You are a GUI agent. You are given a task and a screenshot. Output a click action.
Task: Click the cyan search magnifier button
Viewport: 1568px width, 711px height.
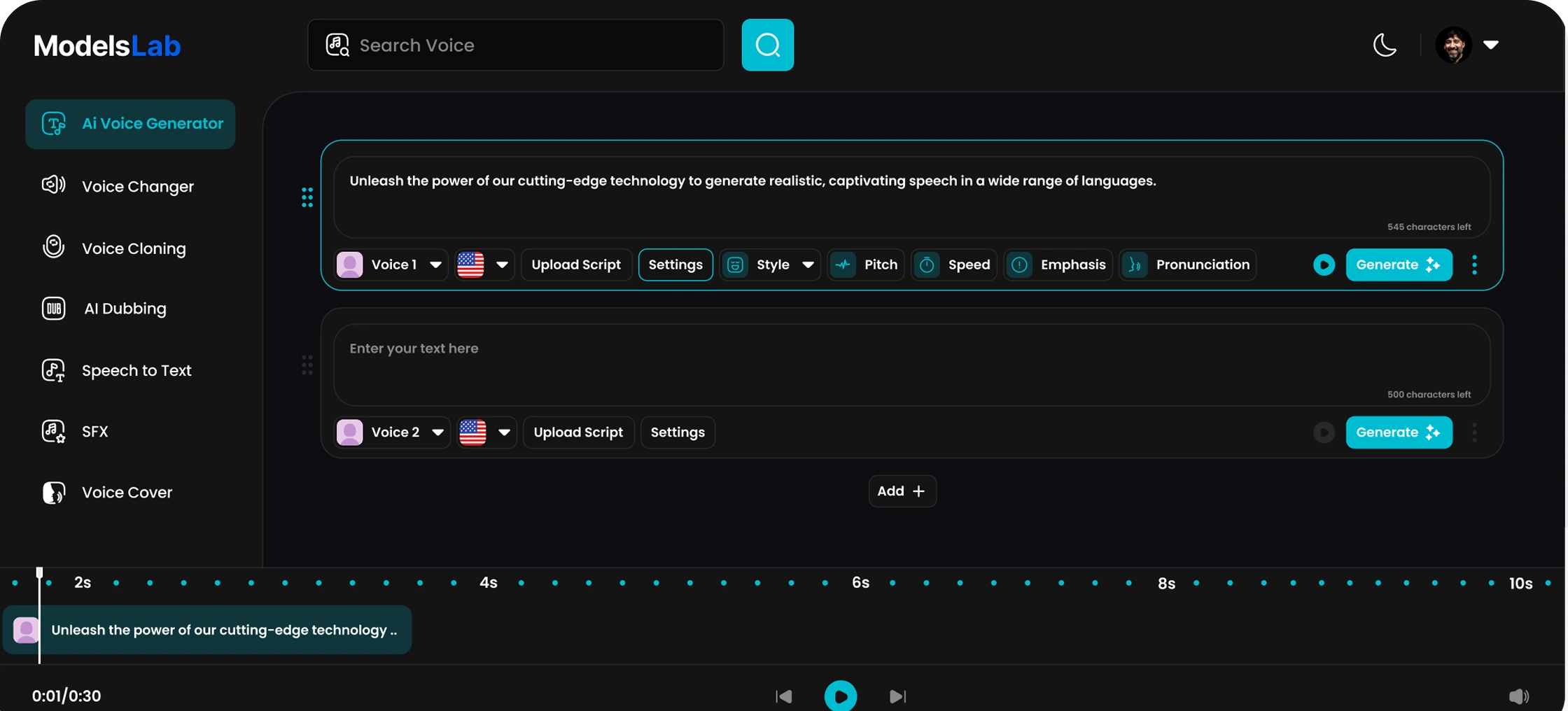pyautogui.click(x=767, y=45)
